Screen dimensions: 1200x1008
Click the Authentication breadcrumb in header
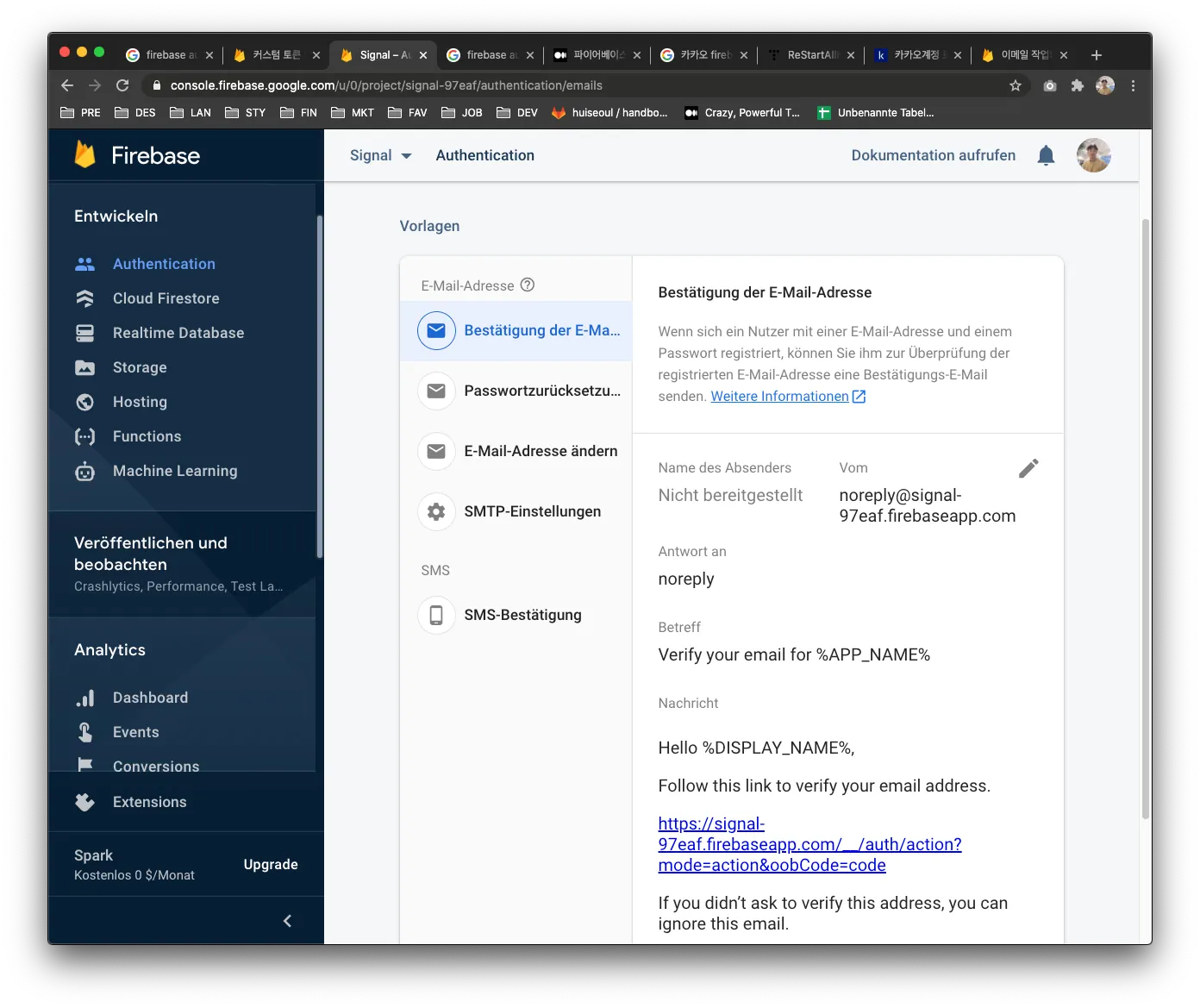(x=485, y=155)
